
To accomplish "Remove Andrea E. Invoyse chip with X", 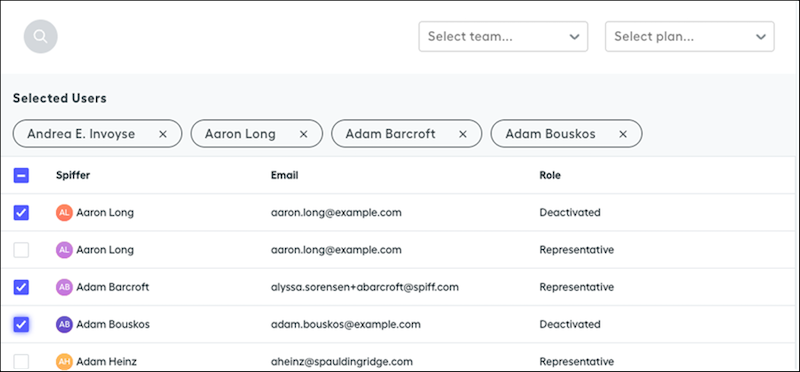I will pos(163,134).
